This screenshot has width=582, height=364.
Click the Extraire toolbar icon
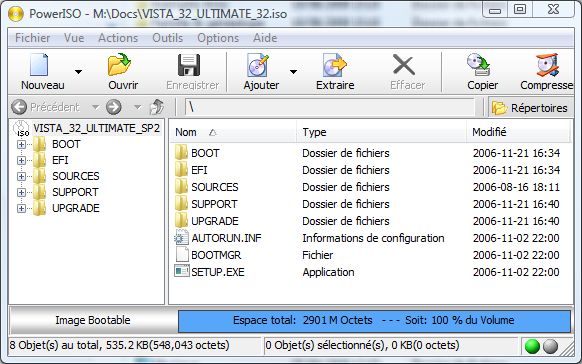coord(334,65)
